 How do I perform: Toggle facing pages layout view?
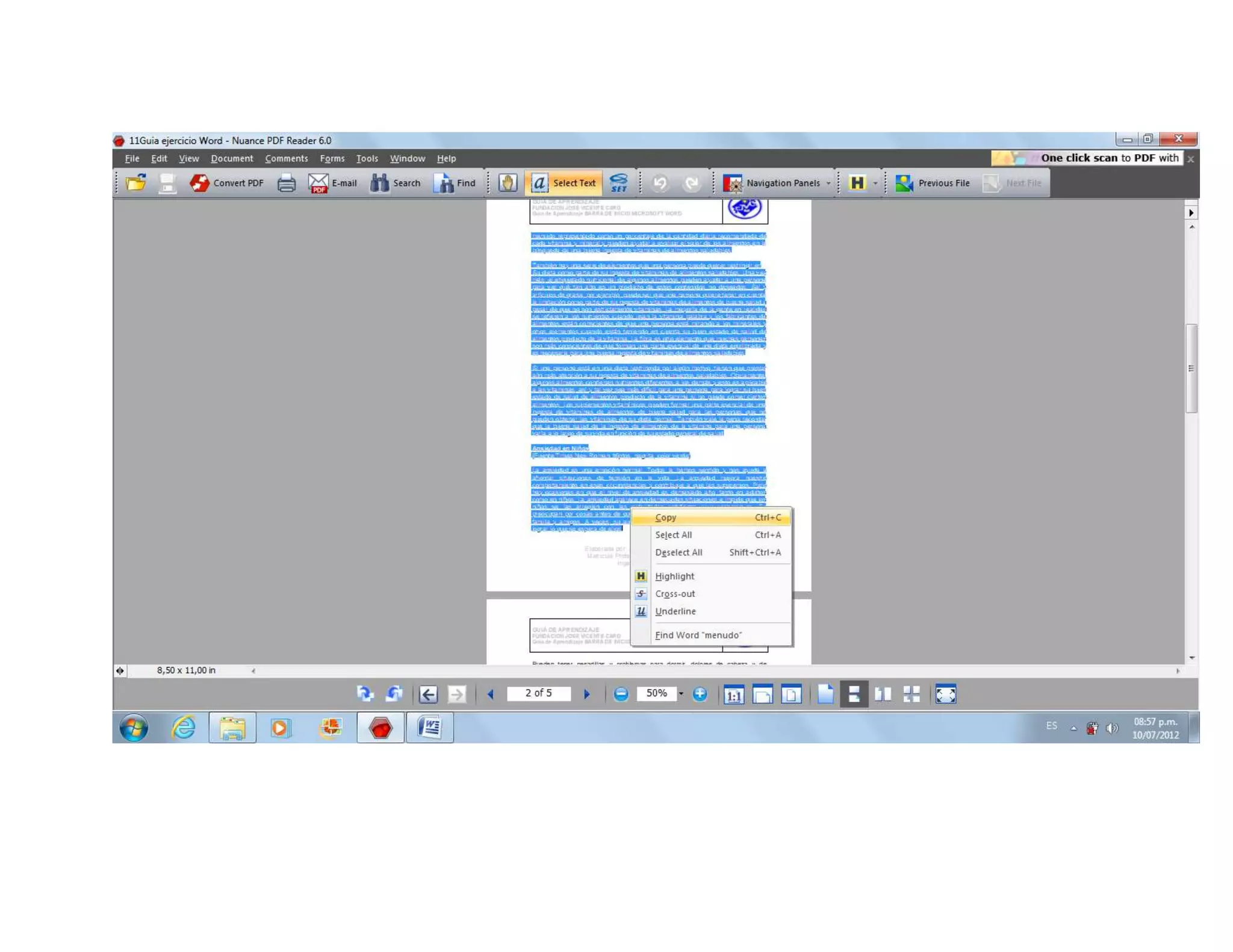883,694
